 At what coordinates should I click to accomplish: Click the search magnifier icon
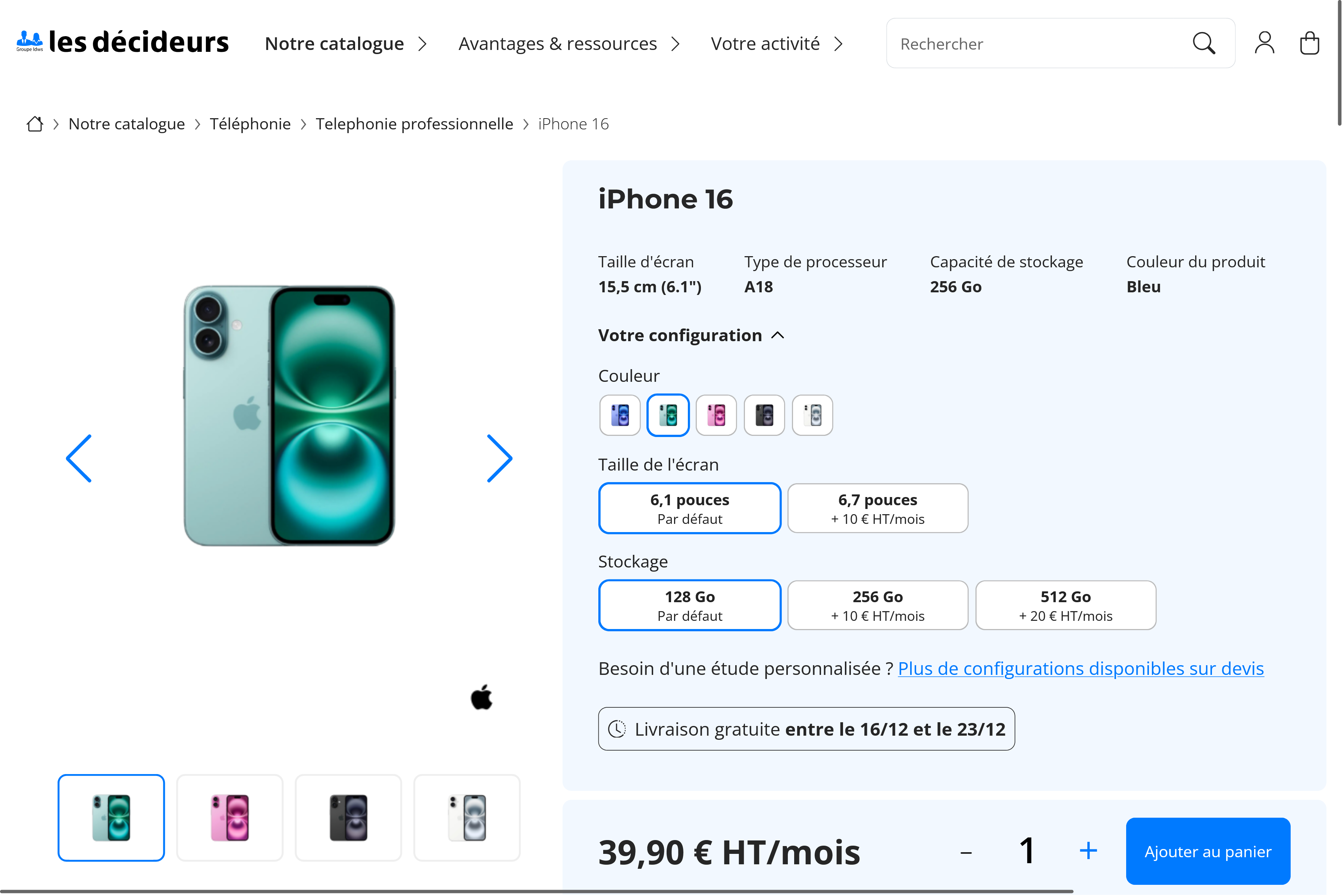pos(1203,43)
